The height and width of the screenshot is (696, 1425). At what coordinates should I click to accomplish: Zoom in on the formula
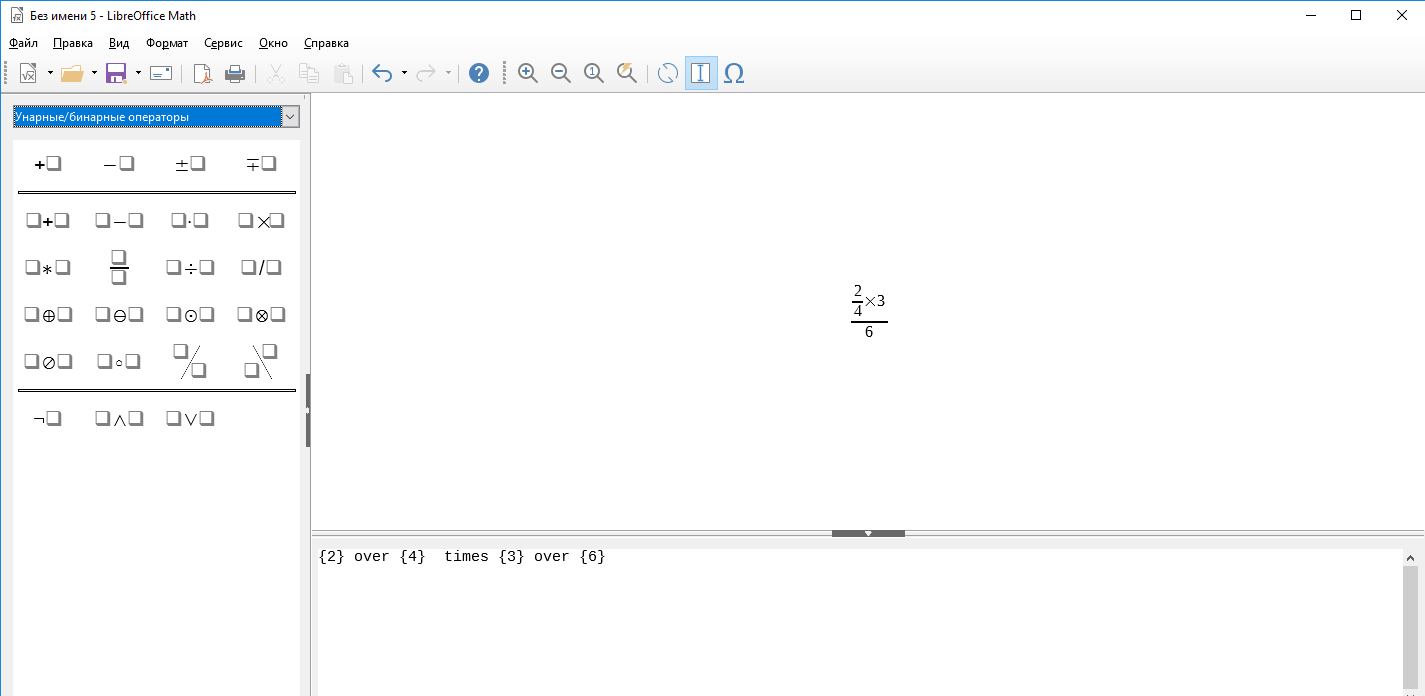pyautogui.click(x=528, y=73)
